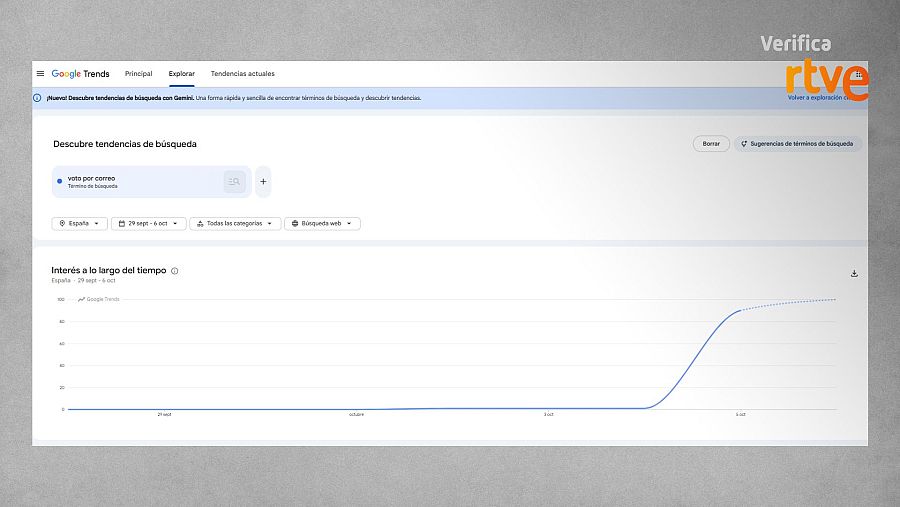This screenshot has height=507, width=900.
Task: Click the help icon next to Interés a lo largo del tiempo
Action: coord(174,271)
